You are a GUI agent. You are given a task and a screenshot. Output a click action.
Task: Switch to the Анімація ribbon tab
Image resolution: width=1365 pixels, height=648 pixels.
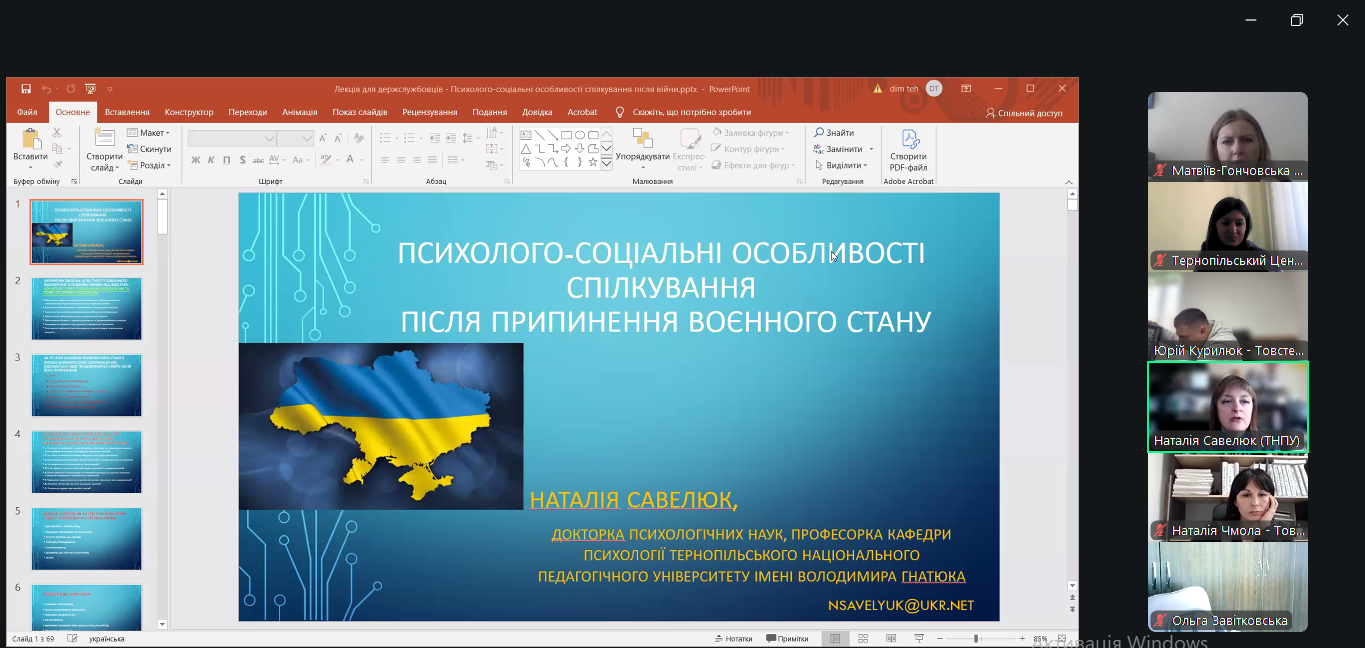300,113
